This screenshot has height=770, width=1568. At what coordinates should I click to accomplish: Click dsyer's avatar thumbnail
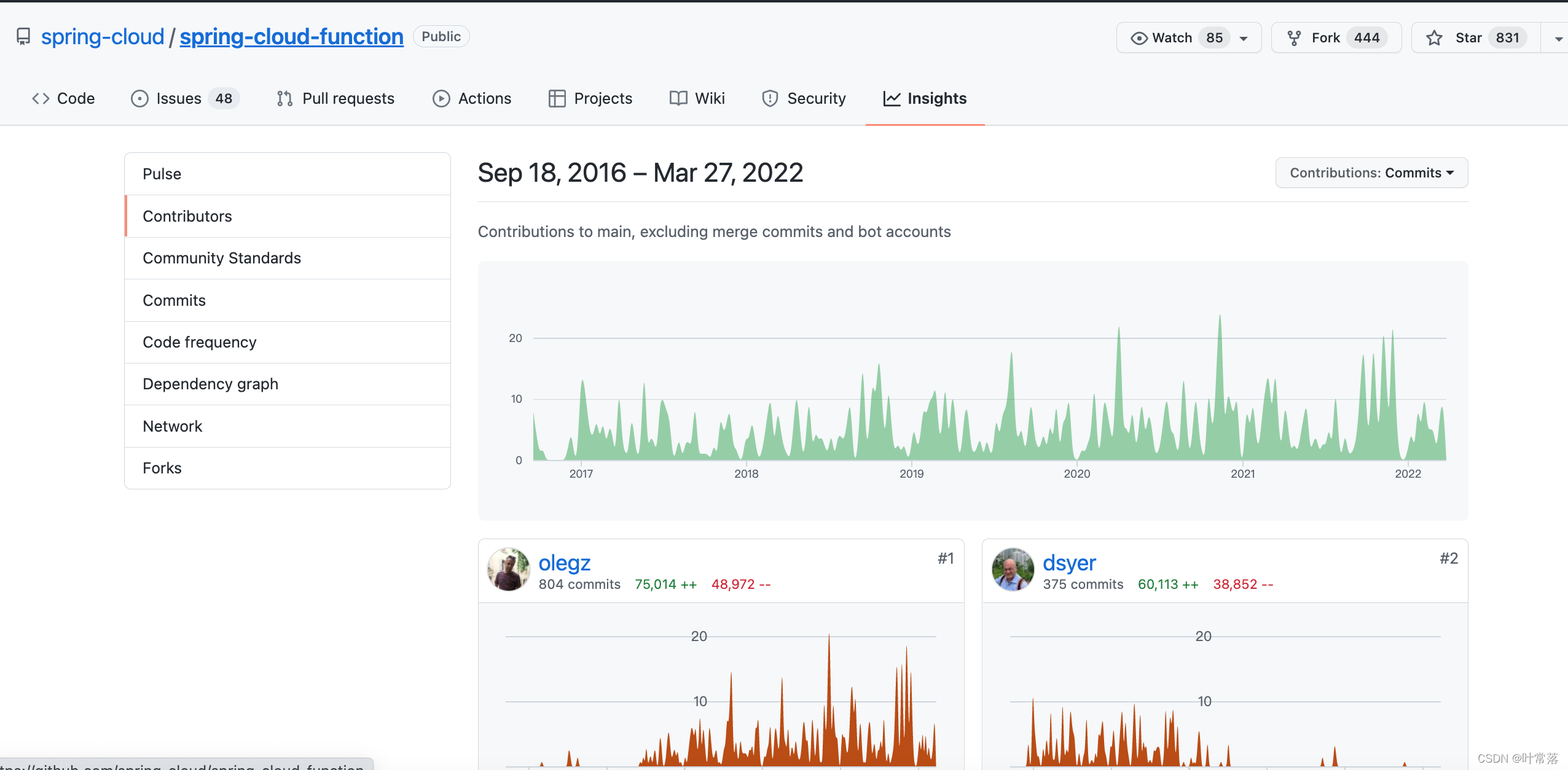(x=1013, y=569)
